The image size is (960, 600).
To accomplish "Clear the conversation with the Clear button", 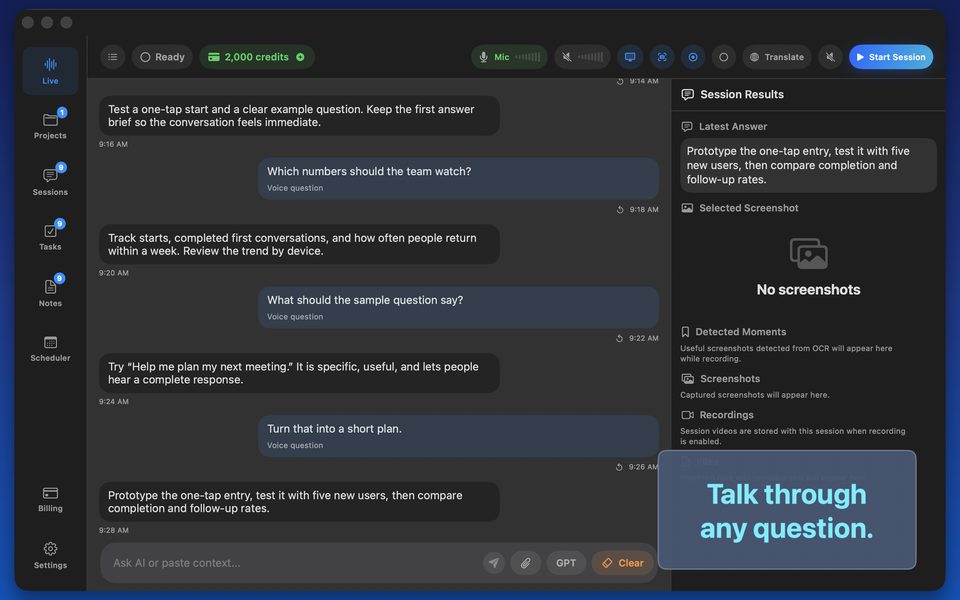I will point(623,563).
